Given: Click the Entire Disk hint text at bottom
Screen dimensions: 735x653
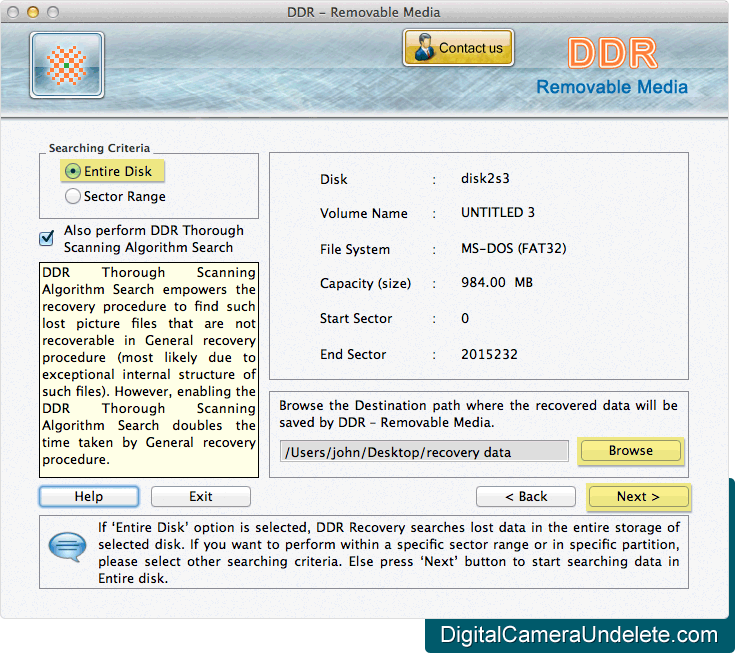Looking at the screenshot, I should coord(389,553).
